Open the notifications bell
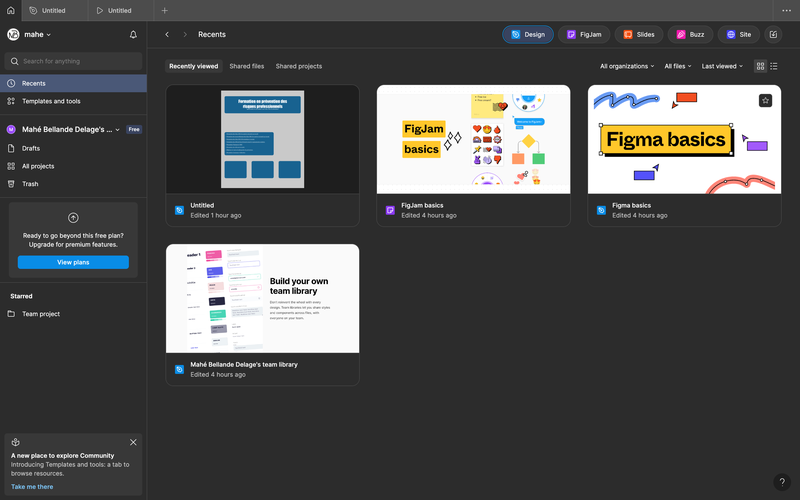This screenshot has width=800, height=500. 133,35
